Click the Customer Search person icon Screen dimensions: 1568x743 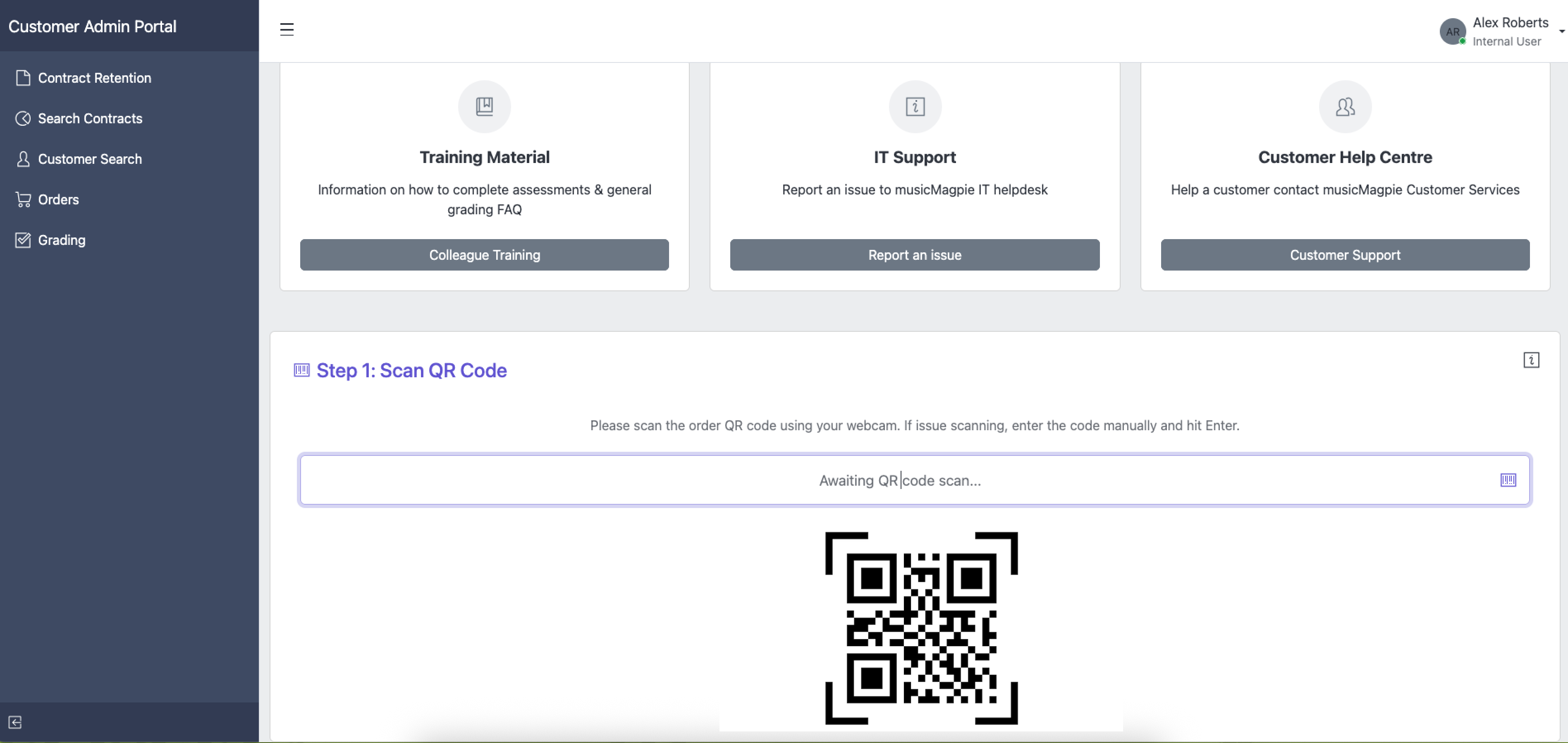(x=23, y=159)
